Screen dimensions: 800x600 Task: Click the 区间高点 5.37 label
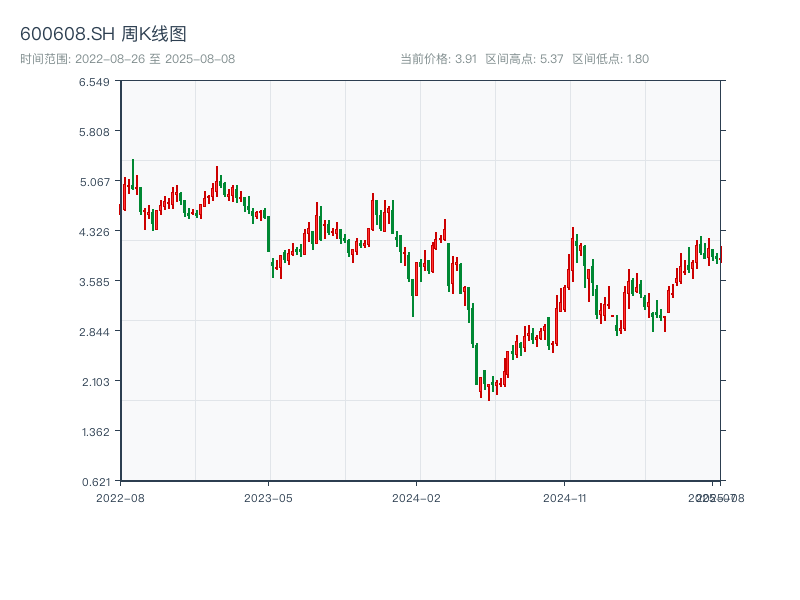pos(523,59)
